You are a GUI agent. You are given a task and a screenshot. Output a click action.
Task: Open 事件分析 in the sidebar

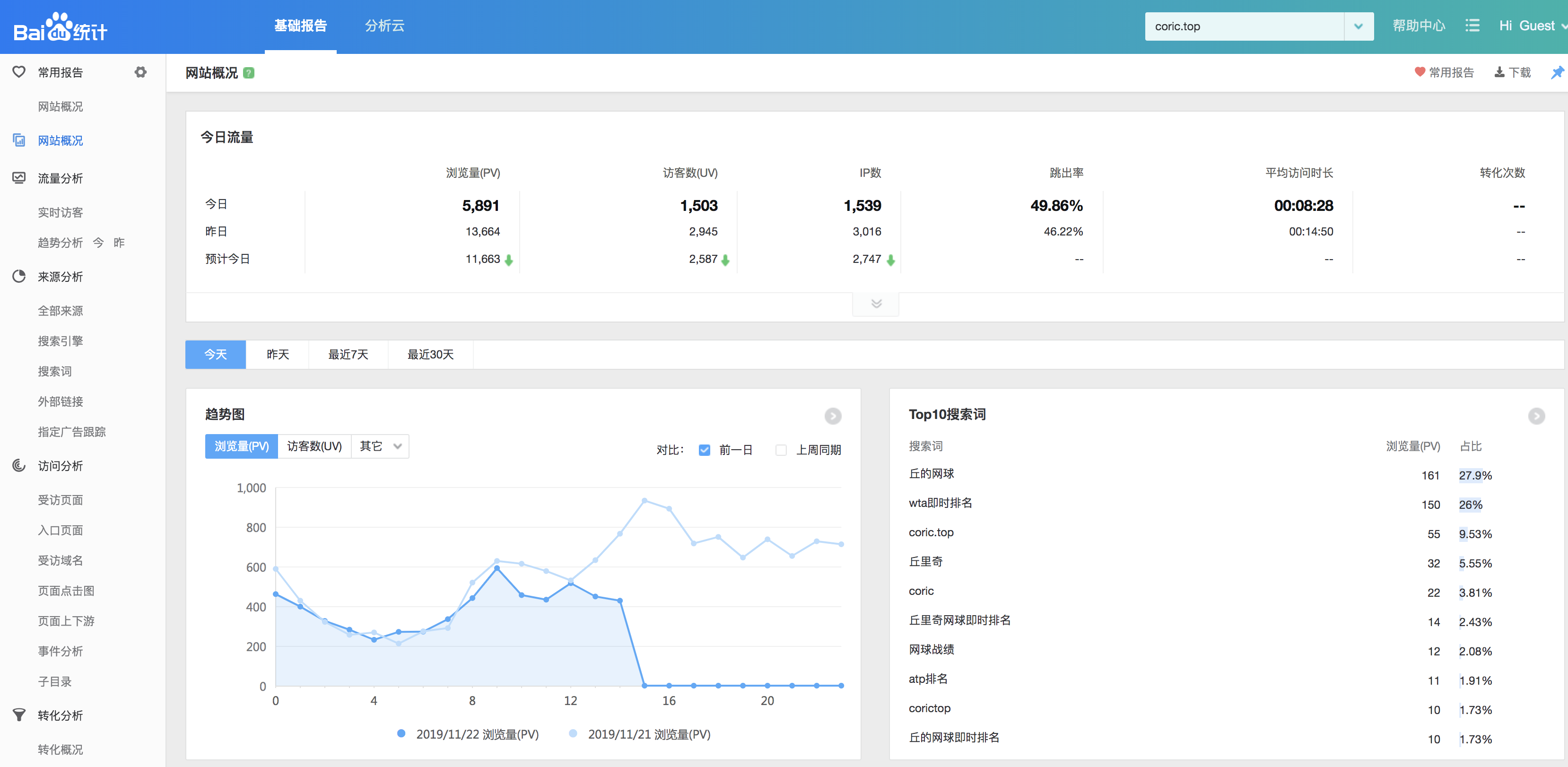click(60, 651)
